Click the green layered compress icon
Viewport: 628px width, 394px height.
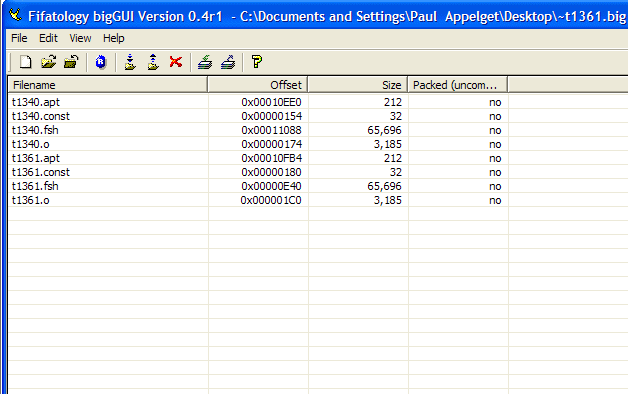205,62
